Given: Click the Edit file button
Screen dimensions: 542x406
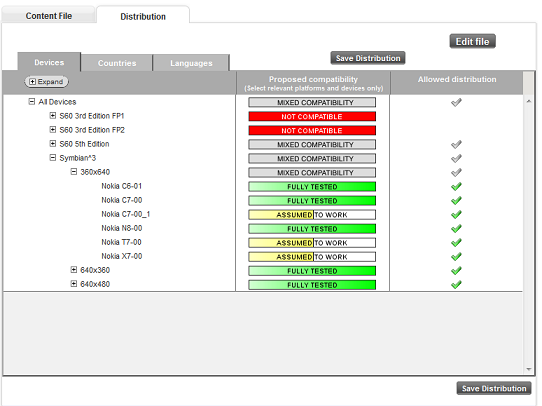Looking at the screenshot, I should (473, 41).
